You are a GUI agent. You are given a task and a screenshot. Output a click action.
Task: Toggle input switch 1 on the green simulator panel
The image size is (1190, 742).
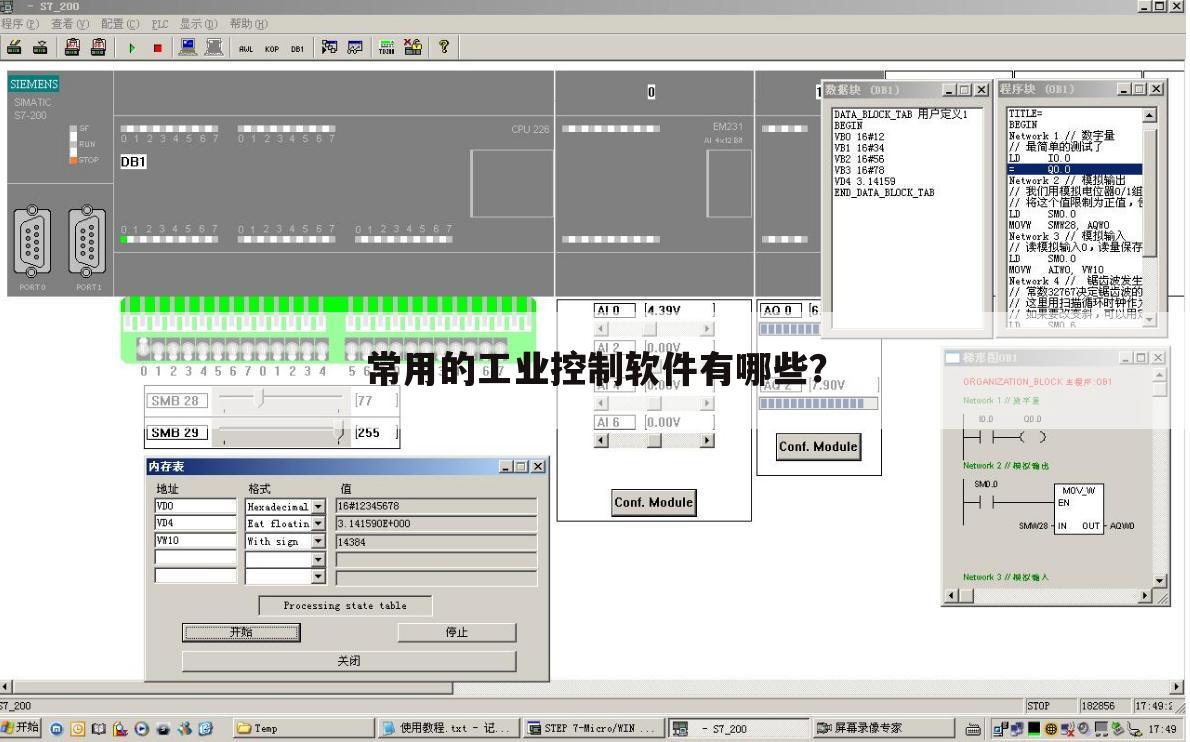point(158,350)
